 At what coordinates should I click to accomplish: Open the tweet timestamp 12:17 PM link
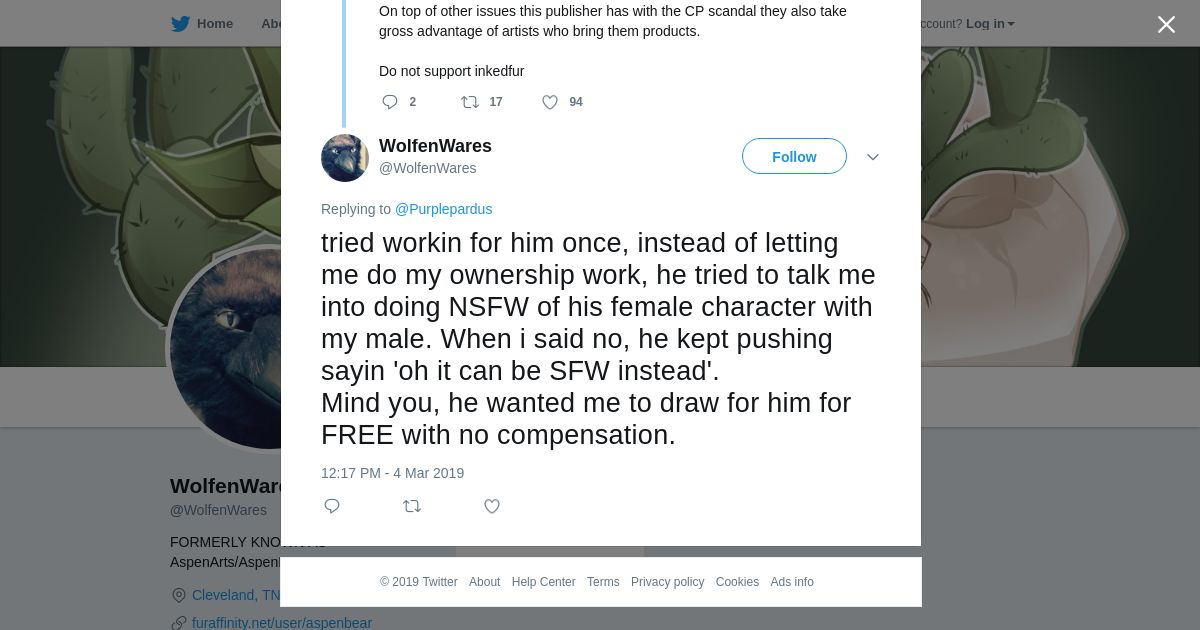392,473
